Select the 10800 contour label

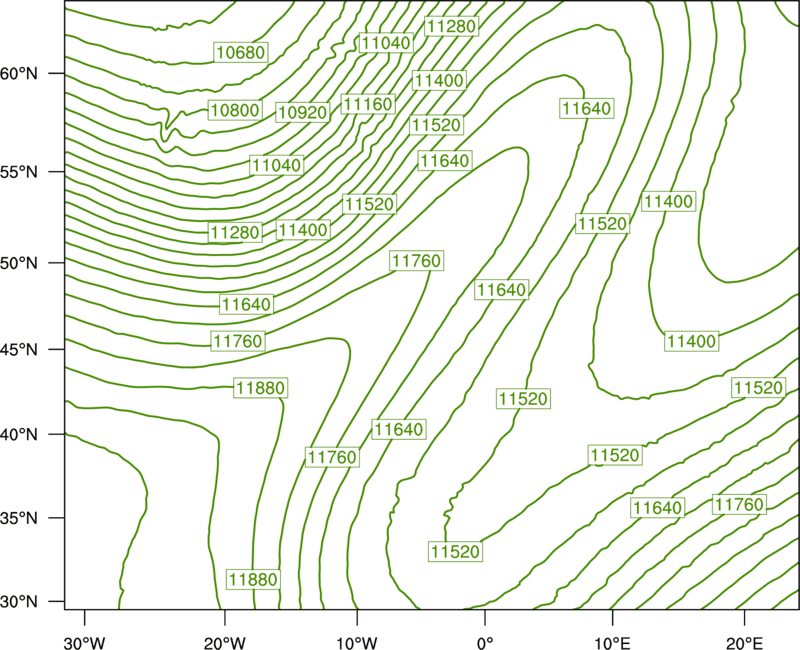pos(235,110)
